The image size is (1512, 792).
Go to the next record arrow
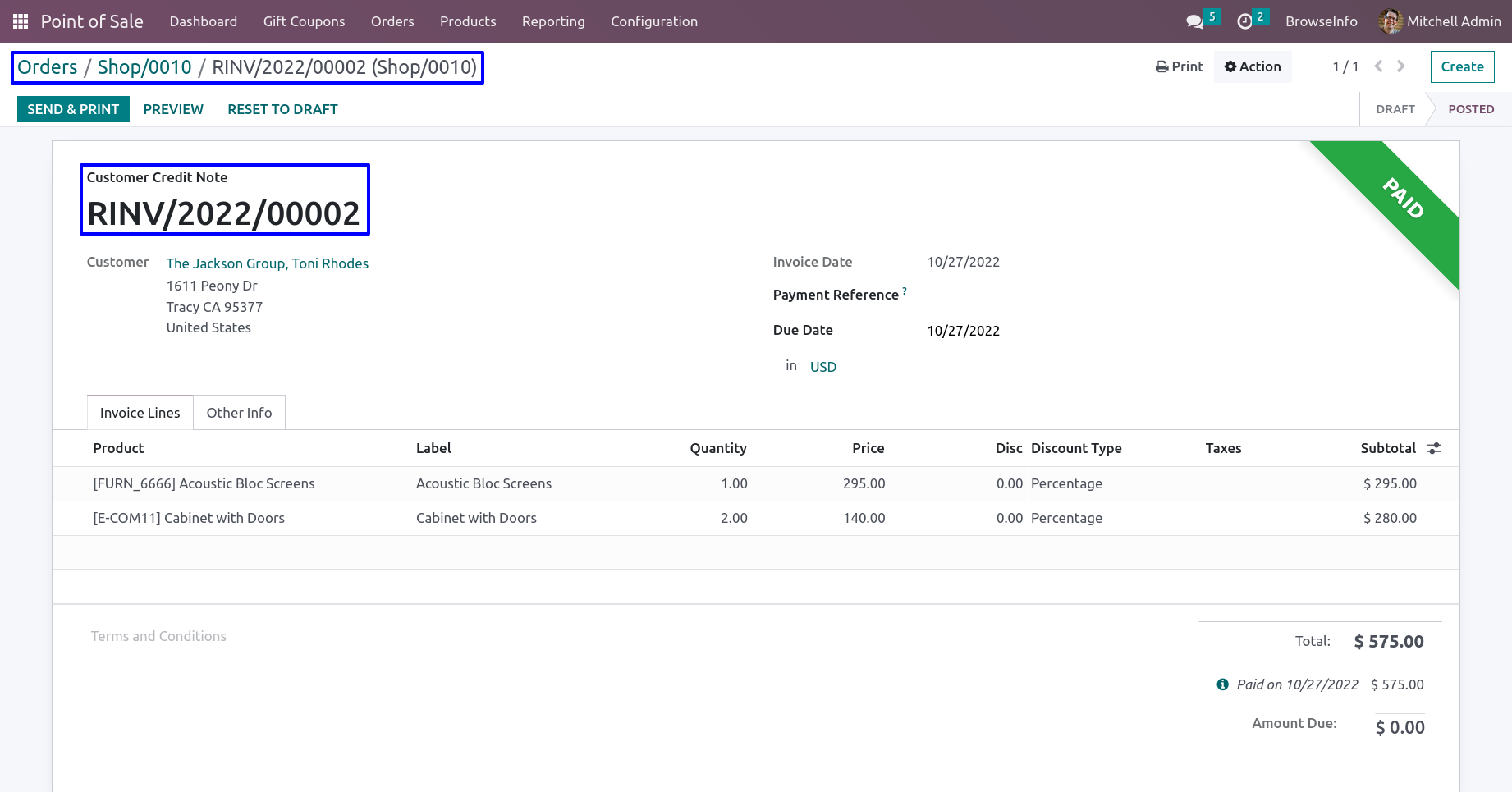pos(1401,66)
